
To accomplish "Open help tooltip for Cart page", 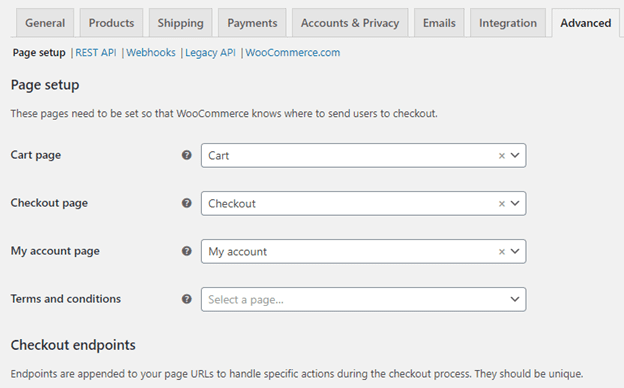I will click(x=187, y=155).
